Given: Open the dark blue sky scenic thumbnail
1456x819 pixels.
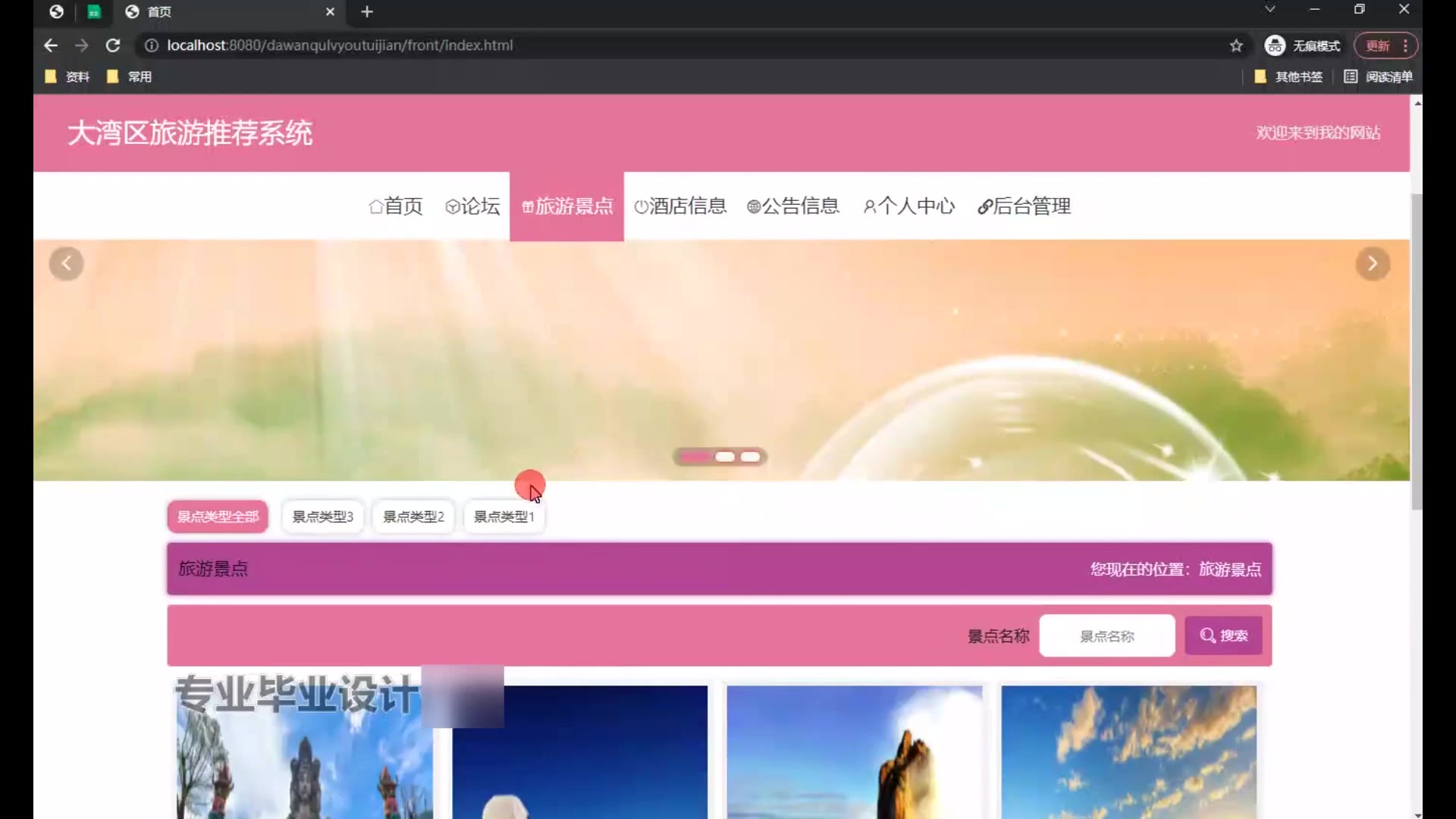Looking at the screenshot, I should 580,752.
